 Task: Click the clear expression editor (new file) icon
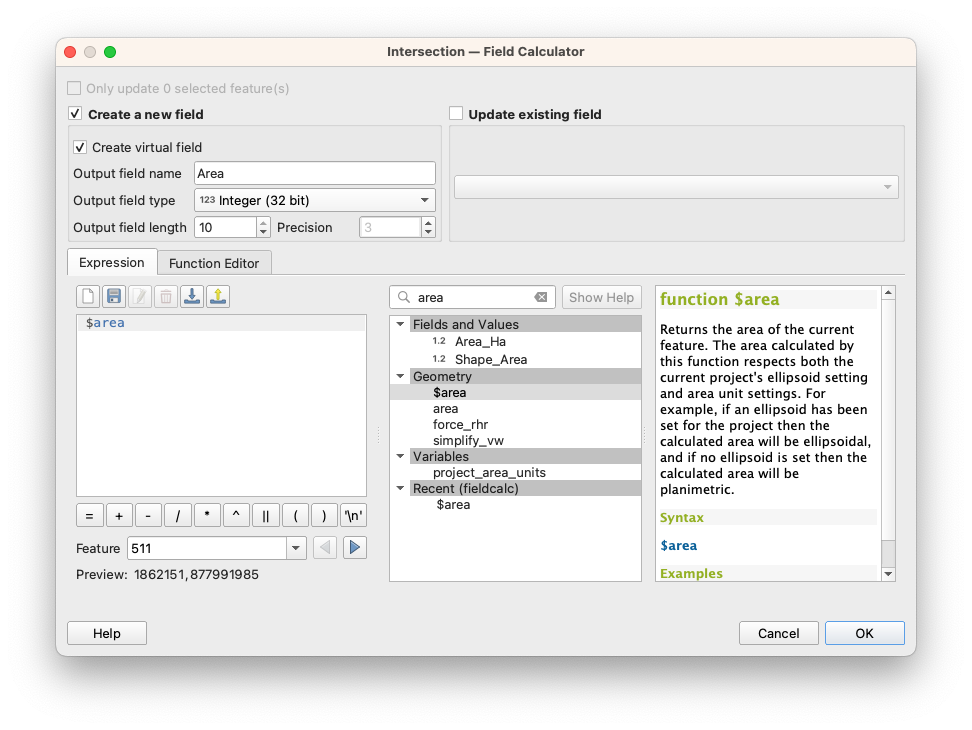pos(88,296)
